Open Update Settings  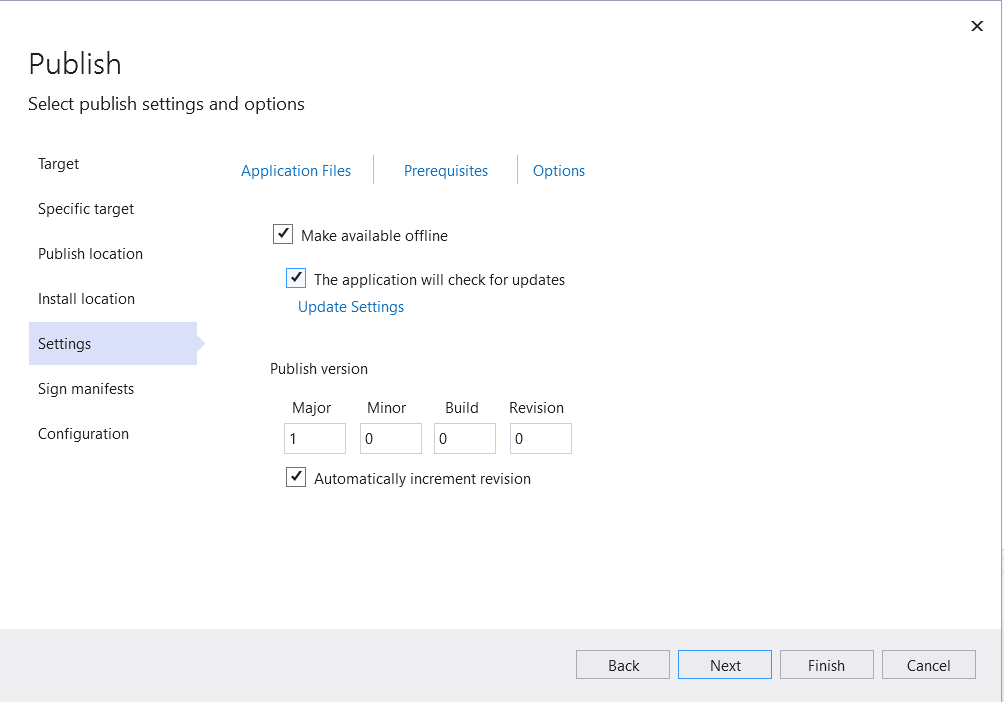tap(351, 306)
